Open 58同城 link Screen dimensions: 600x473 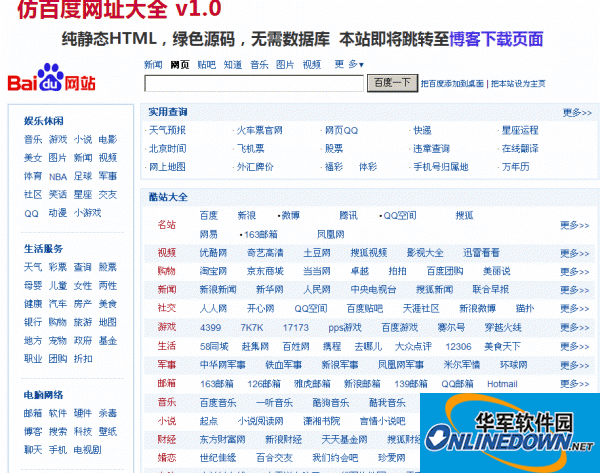coord(214,347)
